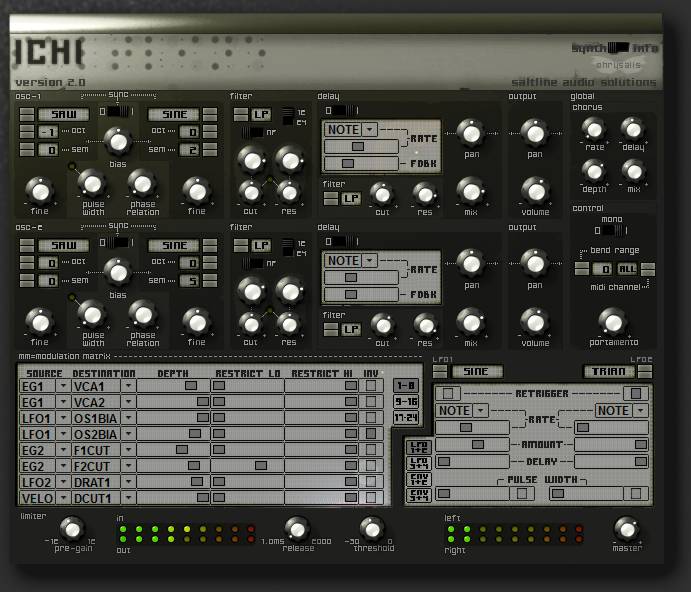Image resolution: width=691 pixels, height=592 pixels.
Task: Switch to LFO 3+4 page
Action: point(418,463)
